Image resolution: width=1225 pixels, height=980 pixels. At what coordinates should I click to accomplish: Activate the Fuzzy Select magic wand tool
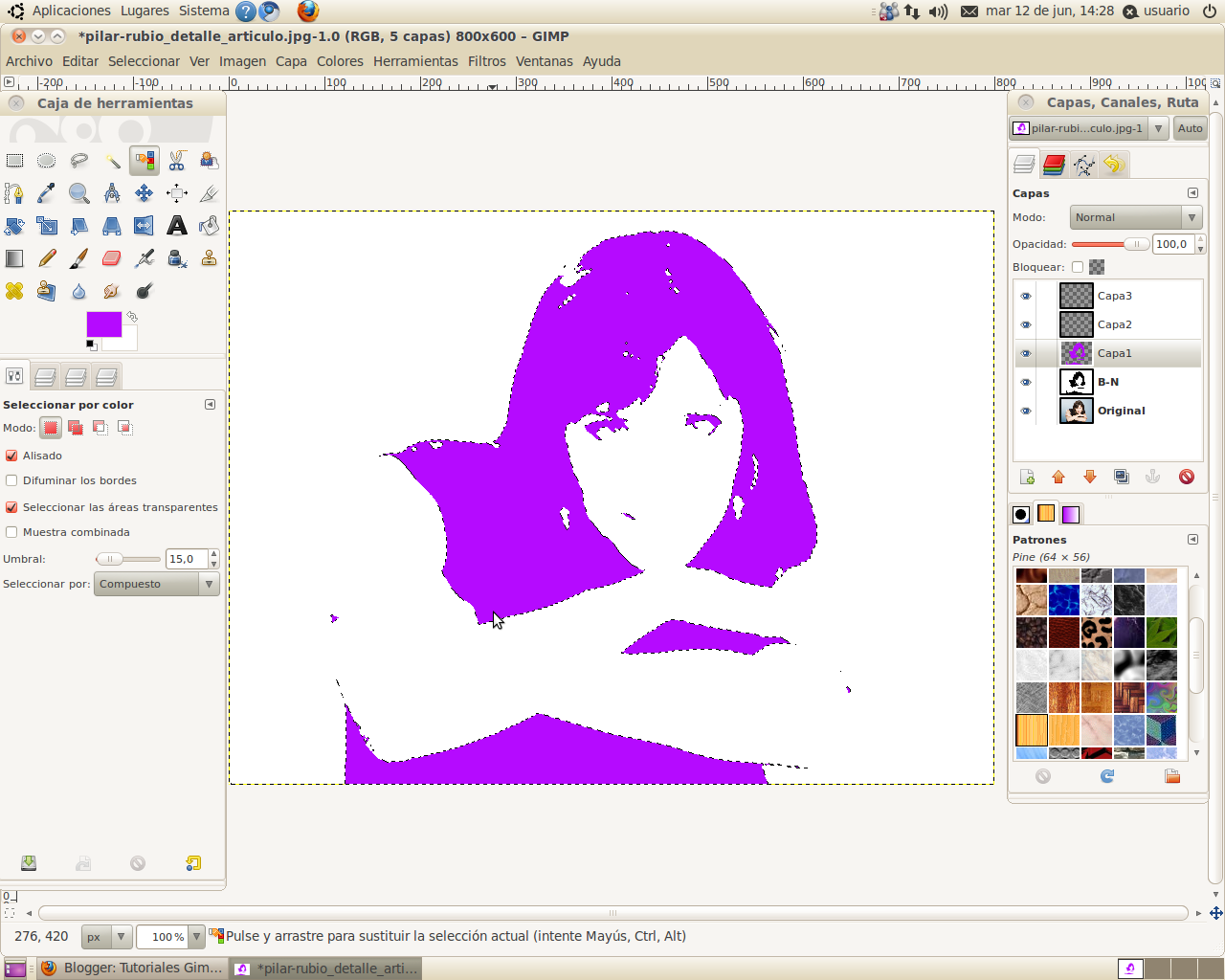point(111,160)
